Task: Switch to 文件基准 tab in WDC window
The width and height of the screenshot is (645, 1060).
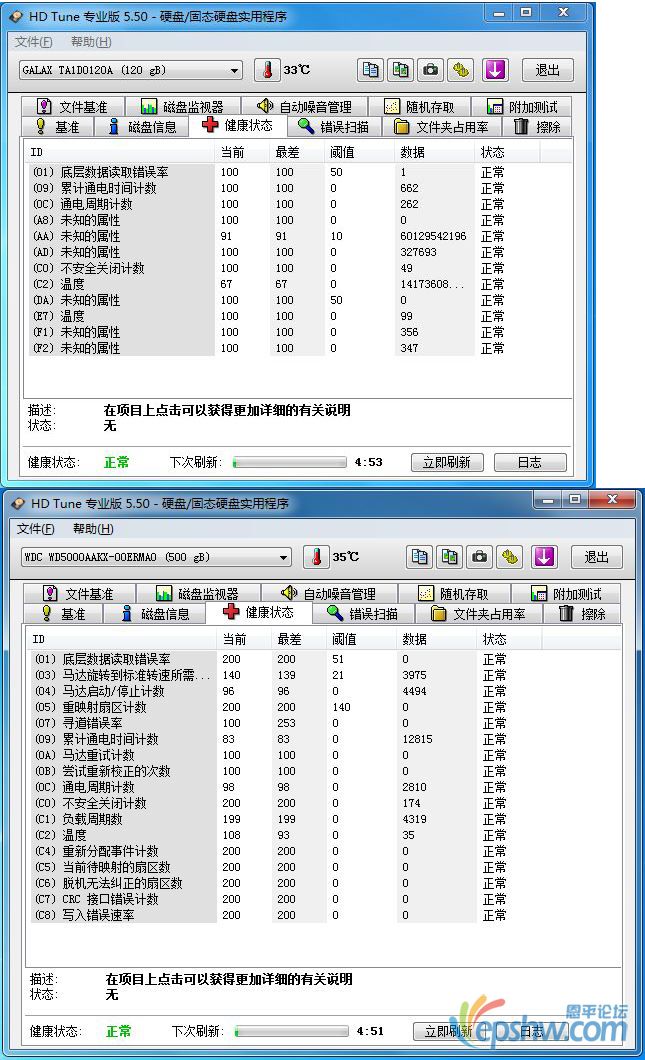Action: point(78,594)
